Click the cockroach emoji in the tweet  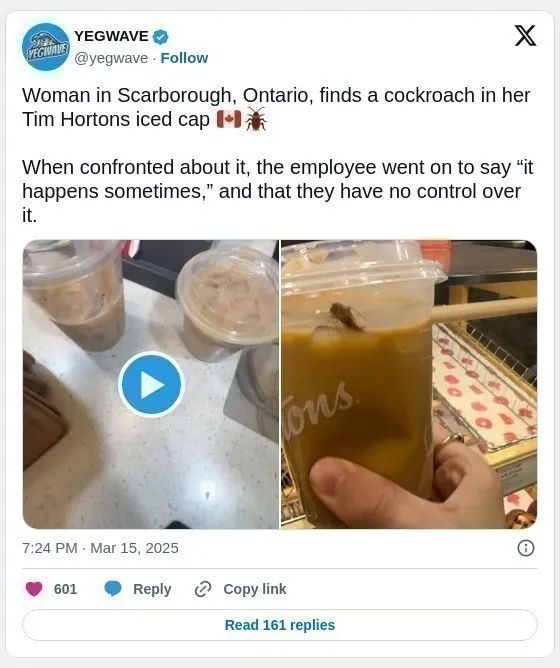pyautogui.click(x=256, y=119)
